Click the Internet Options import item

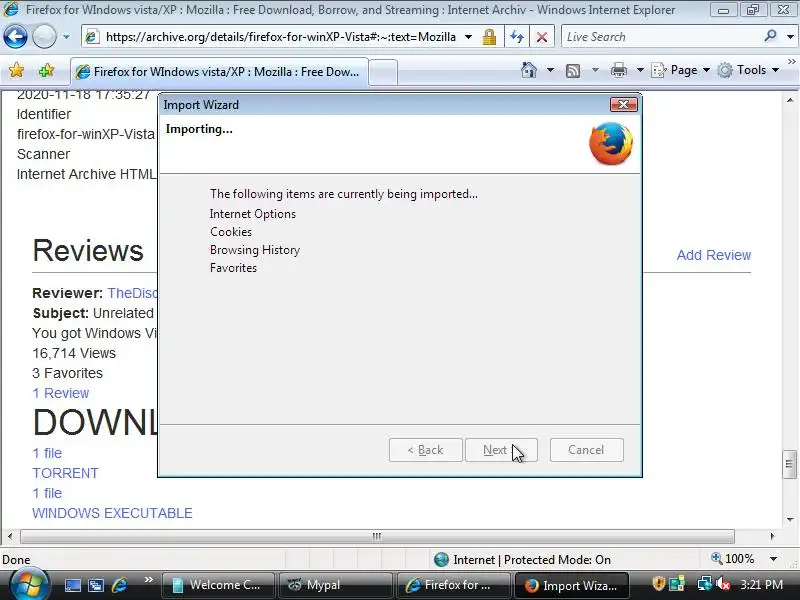pos(253,214)
